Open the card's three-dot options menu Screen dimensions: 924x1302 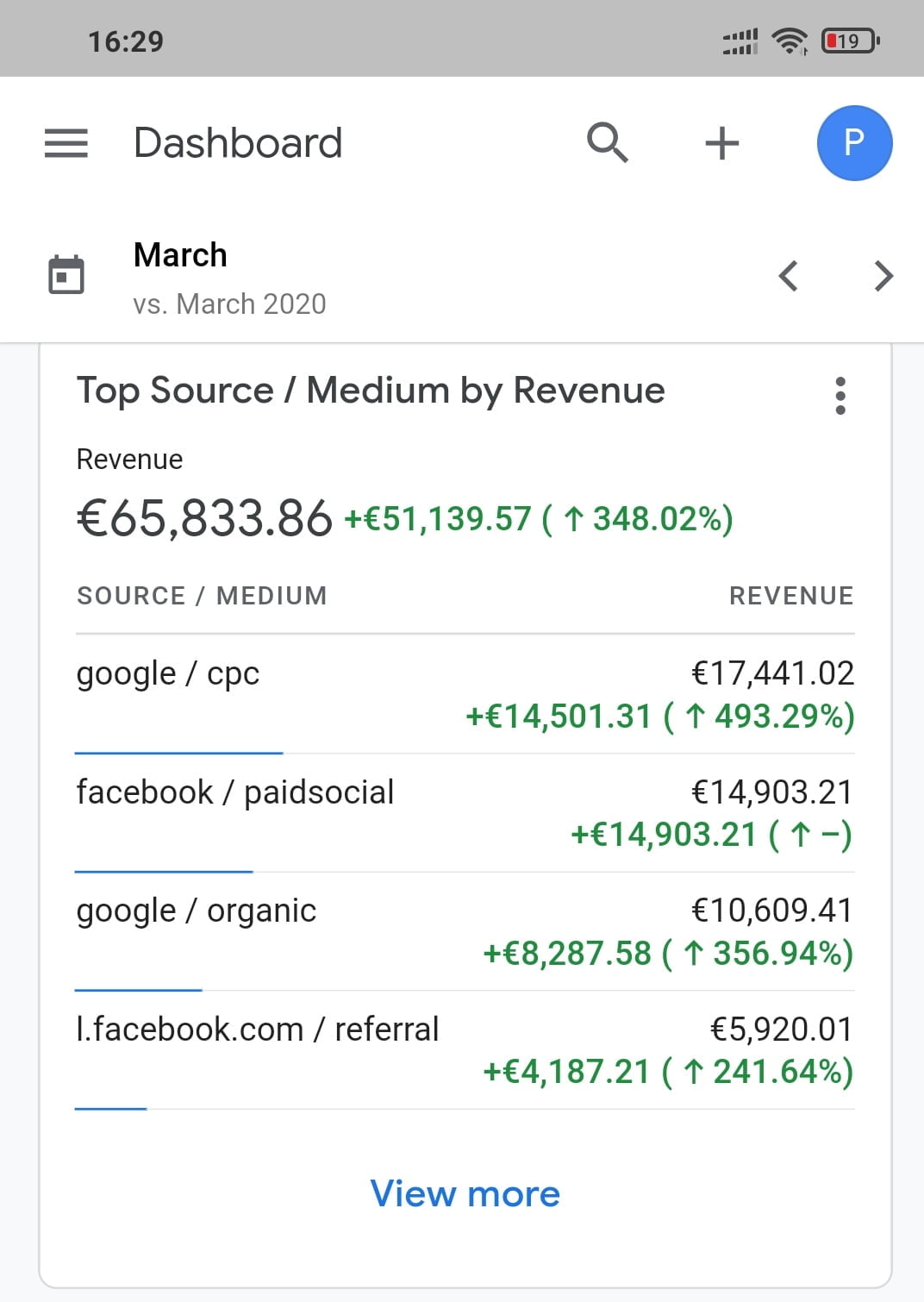click(x=840, y=396)
